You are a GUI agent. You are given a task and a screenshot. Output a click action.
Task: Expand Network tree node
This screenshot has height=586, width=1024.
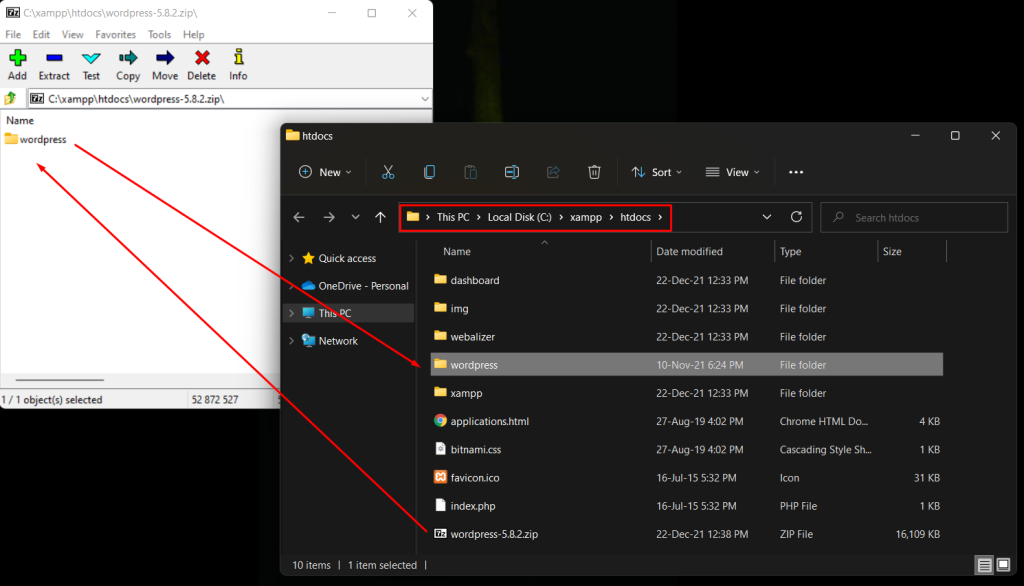(291, 340)
